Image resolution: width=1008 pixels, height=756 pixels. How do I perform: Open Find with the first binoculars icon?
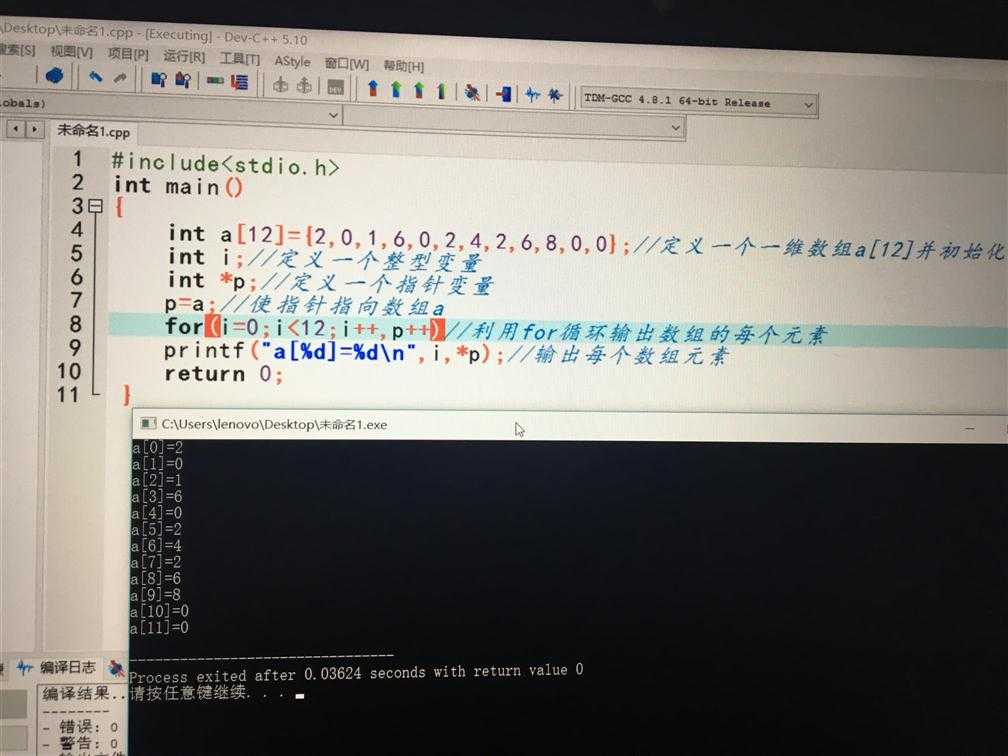(x=158, y=79)
